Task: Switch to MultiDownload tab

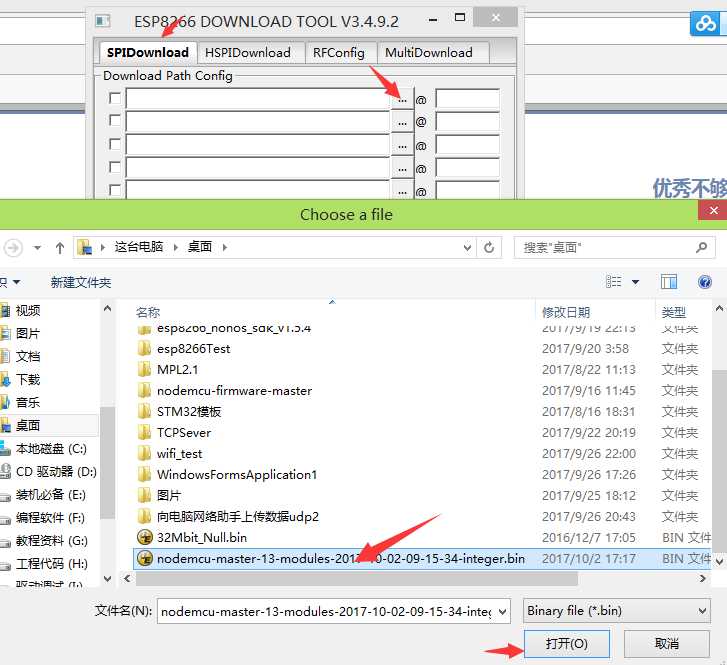Action: click(429, 53)
